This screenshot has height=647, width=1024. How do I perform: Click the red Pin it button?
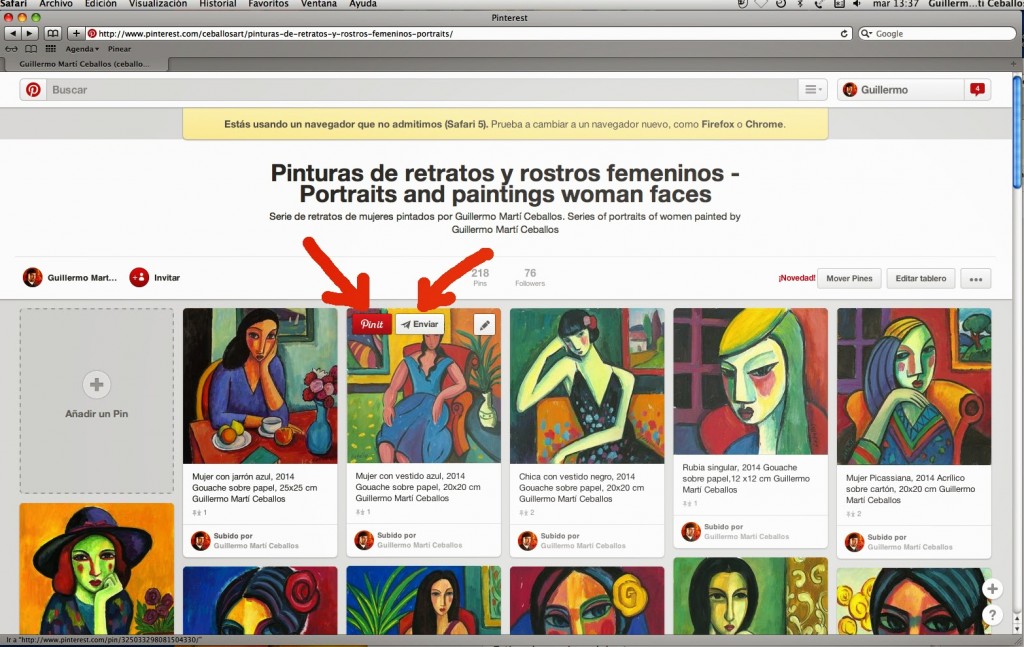coord(372,325)
